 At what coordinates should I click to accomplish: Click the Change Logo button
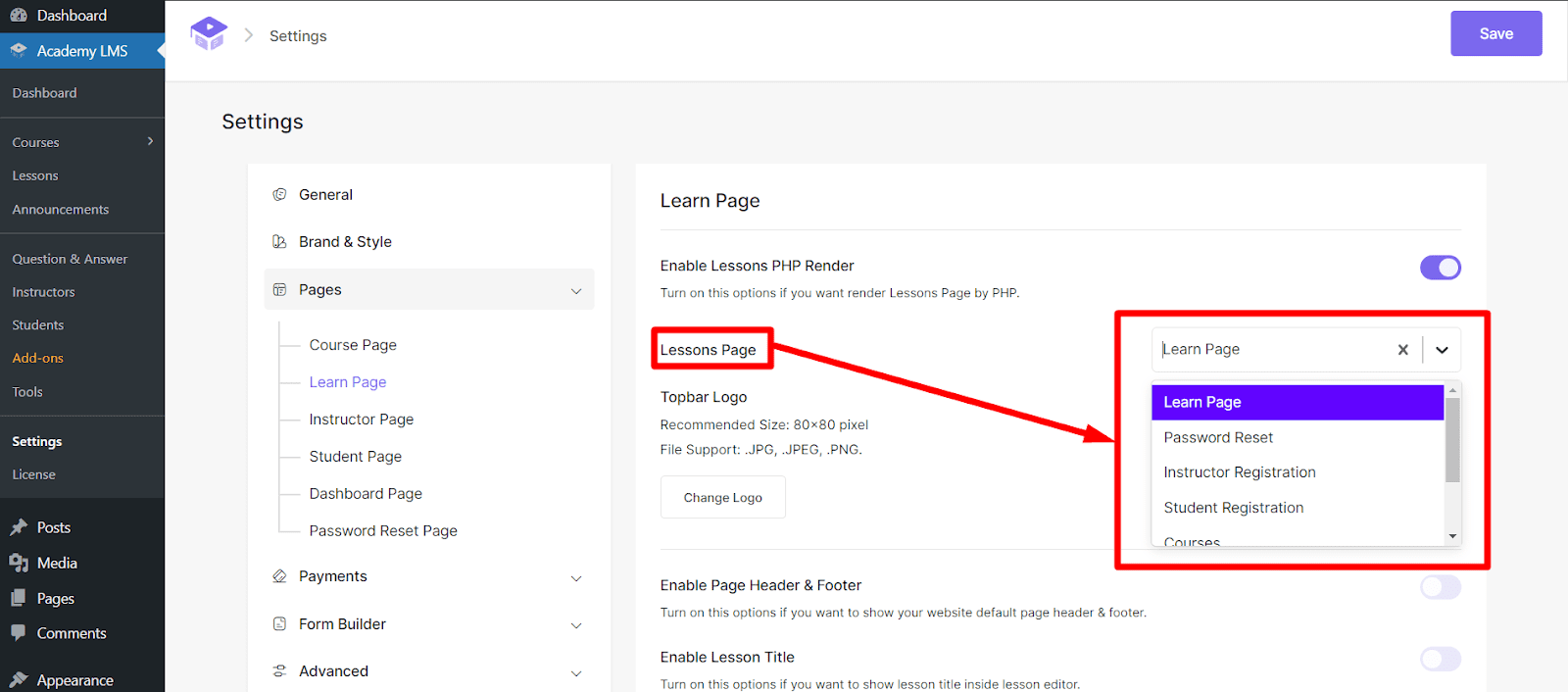pos(722,497)
